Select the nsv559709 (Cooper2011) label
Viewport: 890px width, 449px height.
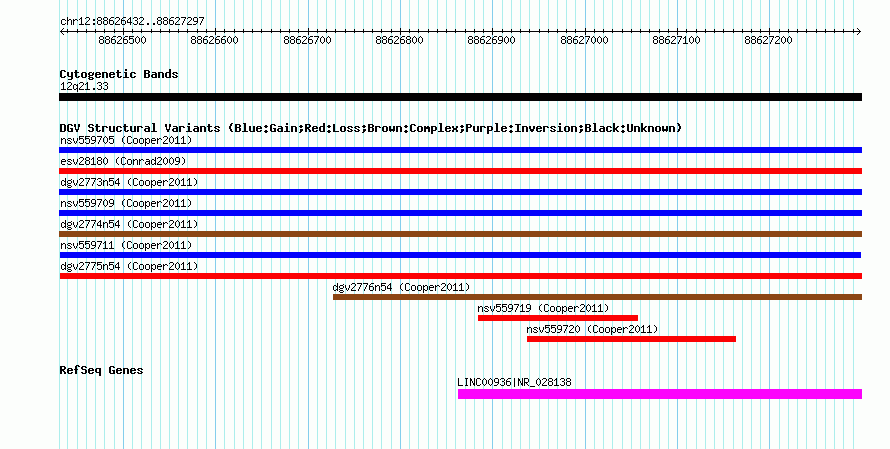[126, 203]
